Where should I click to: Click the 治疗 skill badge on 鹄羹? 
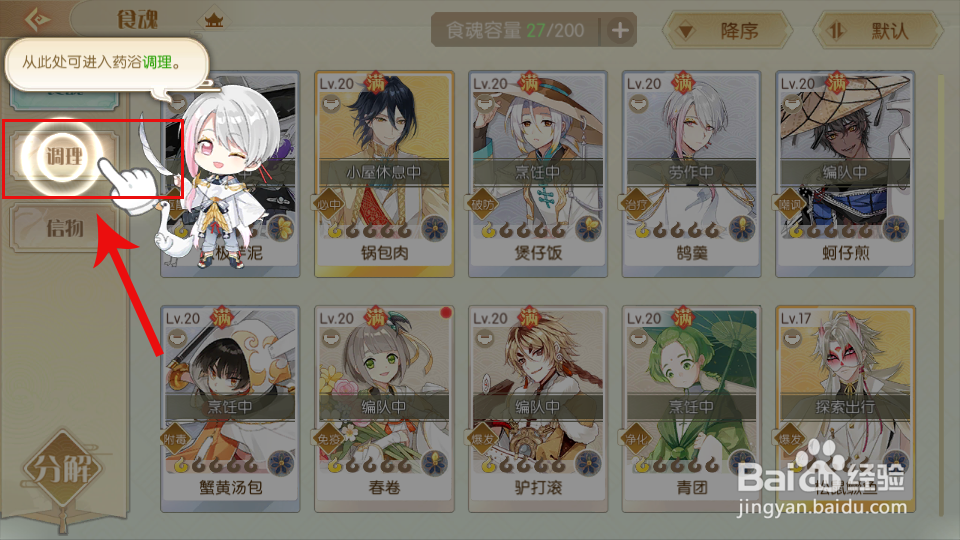coord(636,204)
